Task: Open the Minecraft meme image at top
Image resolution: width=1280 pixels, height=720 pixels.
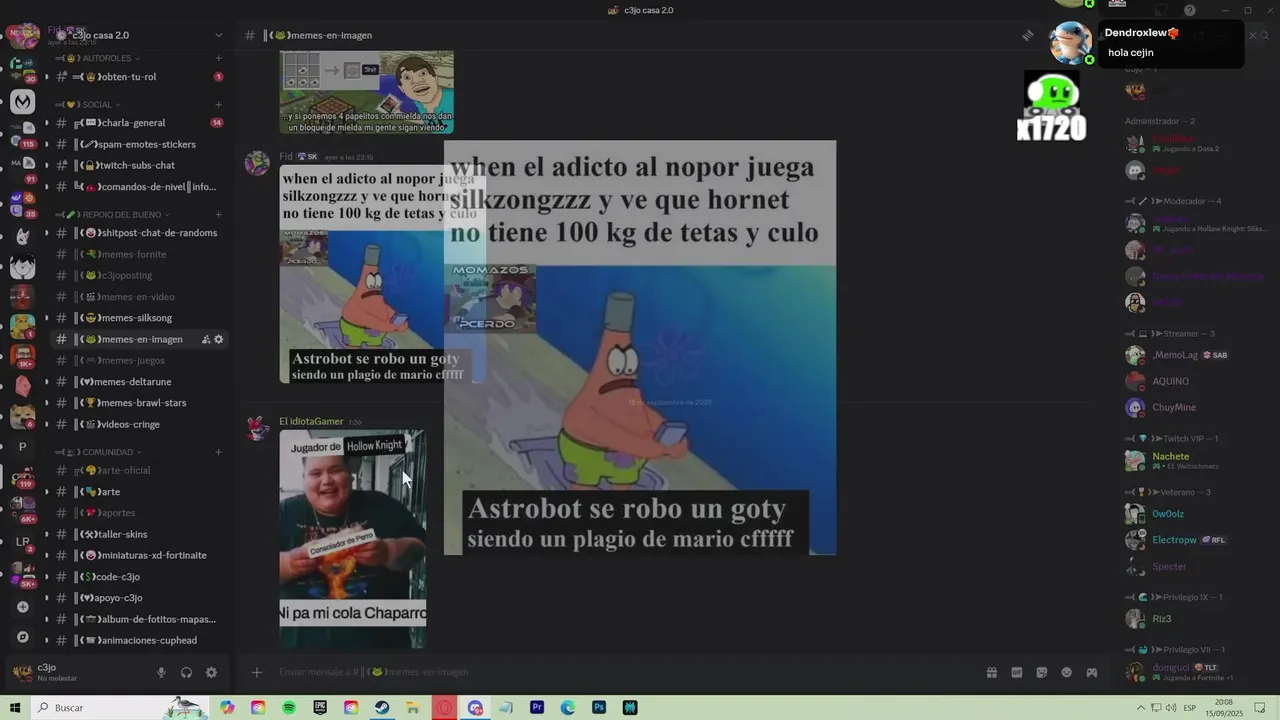Action: pos(366,92)
